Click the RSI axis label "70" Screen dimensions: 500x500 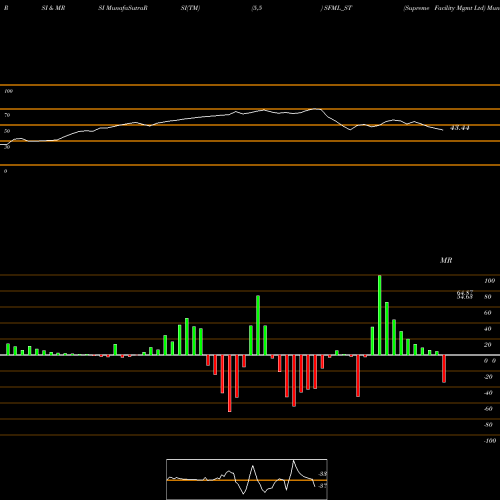(x=7, y=115)
